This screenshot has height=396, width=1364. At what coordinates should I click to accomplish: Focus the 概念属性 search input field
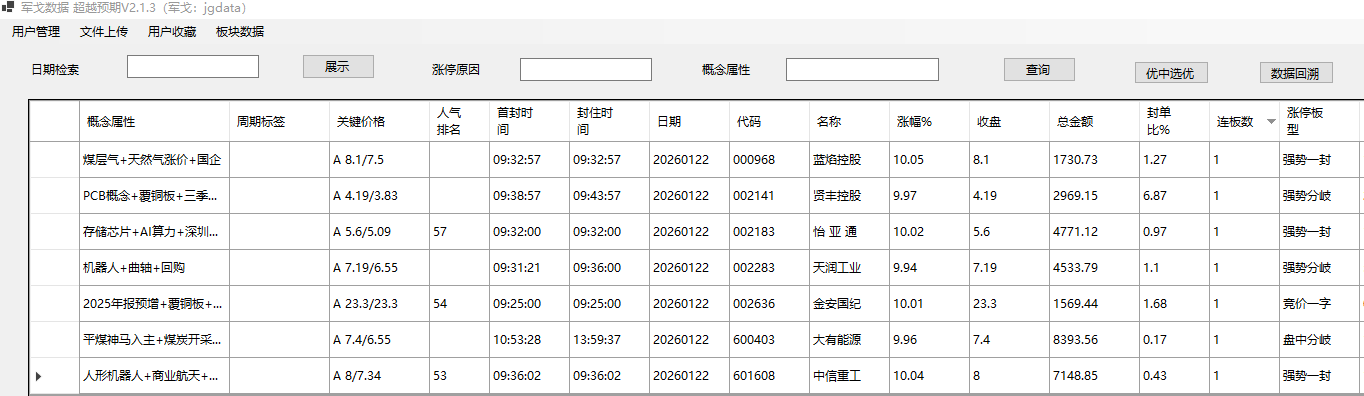pyautogui.click(x=862, y=69)
